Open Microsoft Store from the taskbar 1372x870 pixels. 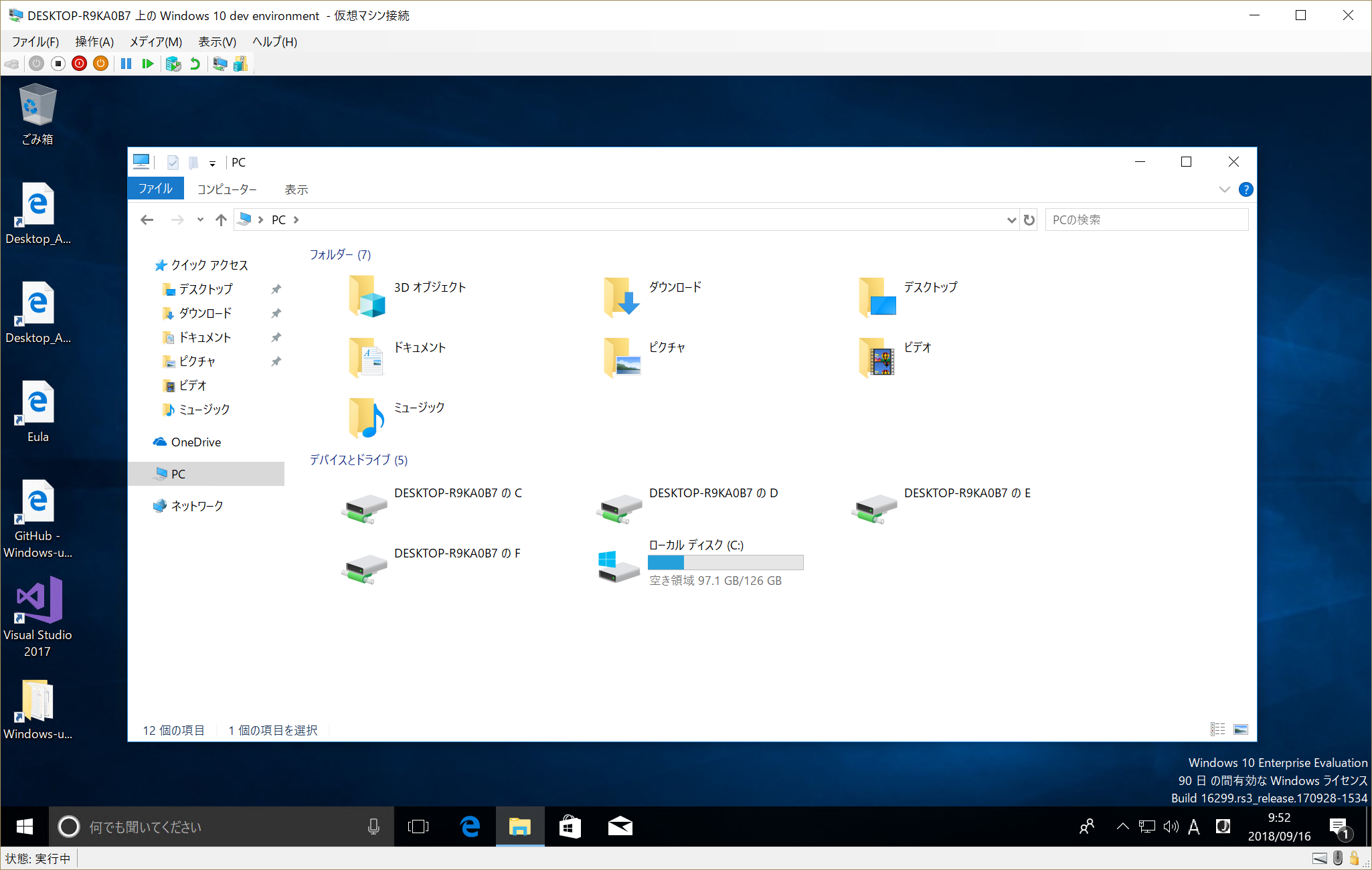click(570, 827)
